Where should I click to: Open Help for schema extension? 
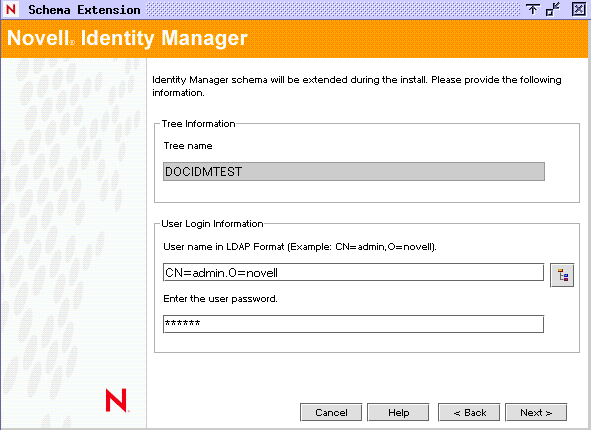398,412
